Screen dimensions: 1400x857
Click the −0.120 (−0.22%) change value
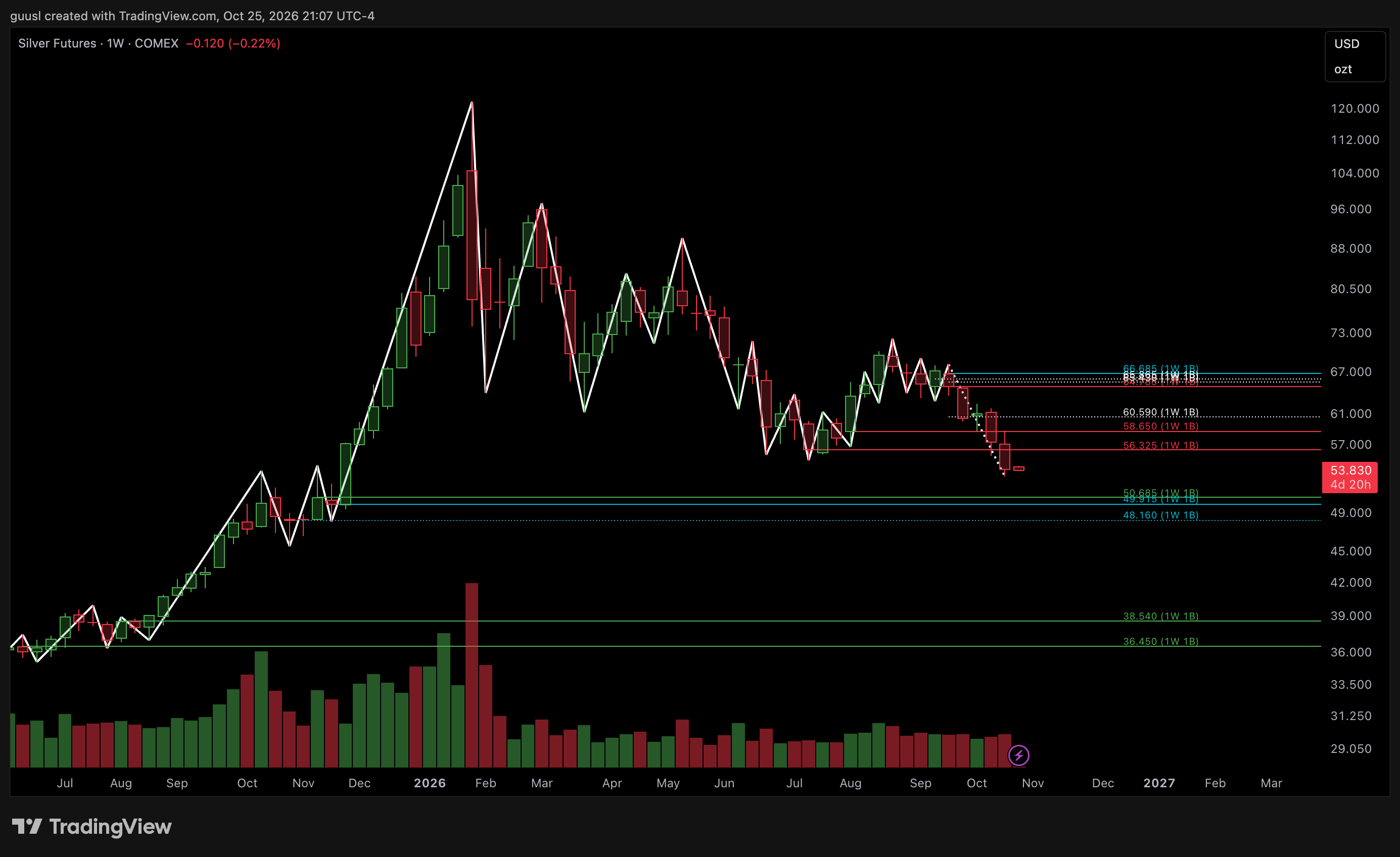pos(233,43)
